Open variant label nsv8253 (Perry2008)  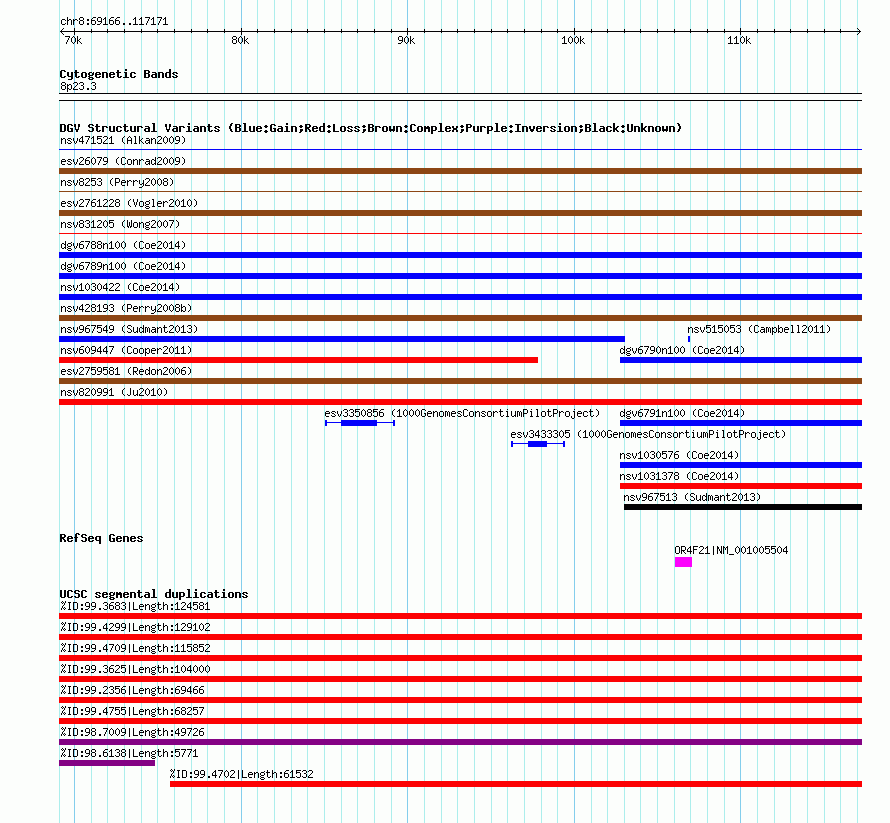(117, 182)
